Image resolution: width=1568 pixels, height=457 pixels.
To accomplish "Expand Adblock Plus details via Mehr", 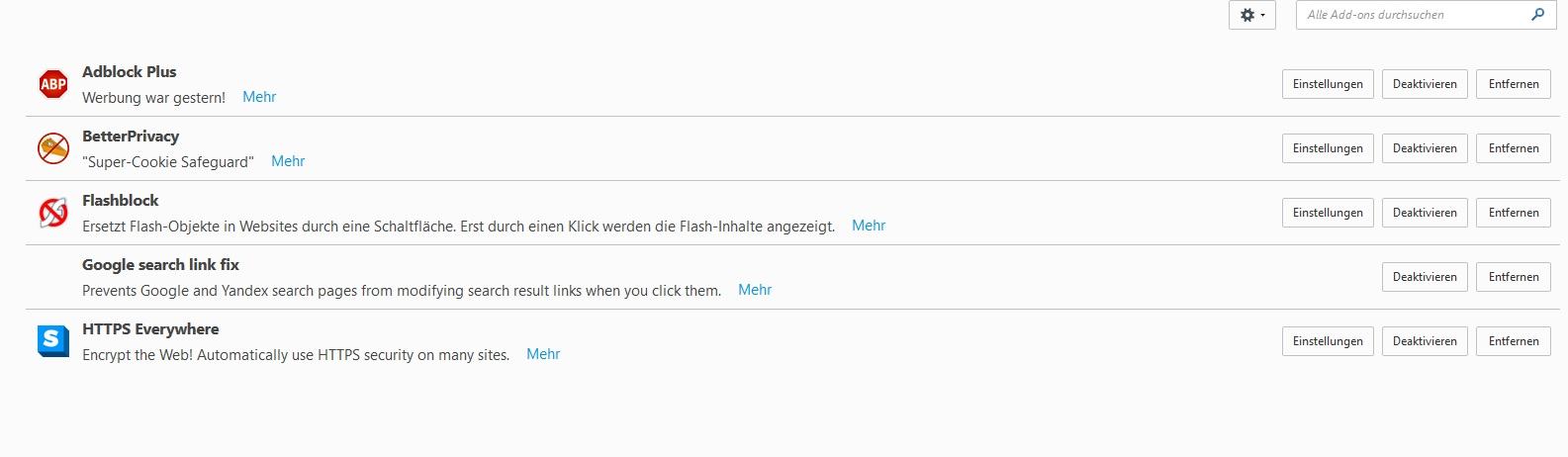I will [259, 97].
